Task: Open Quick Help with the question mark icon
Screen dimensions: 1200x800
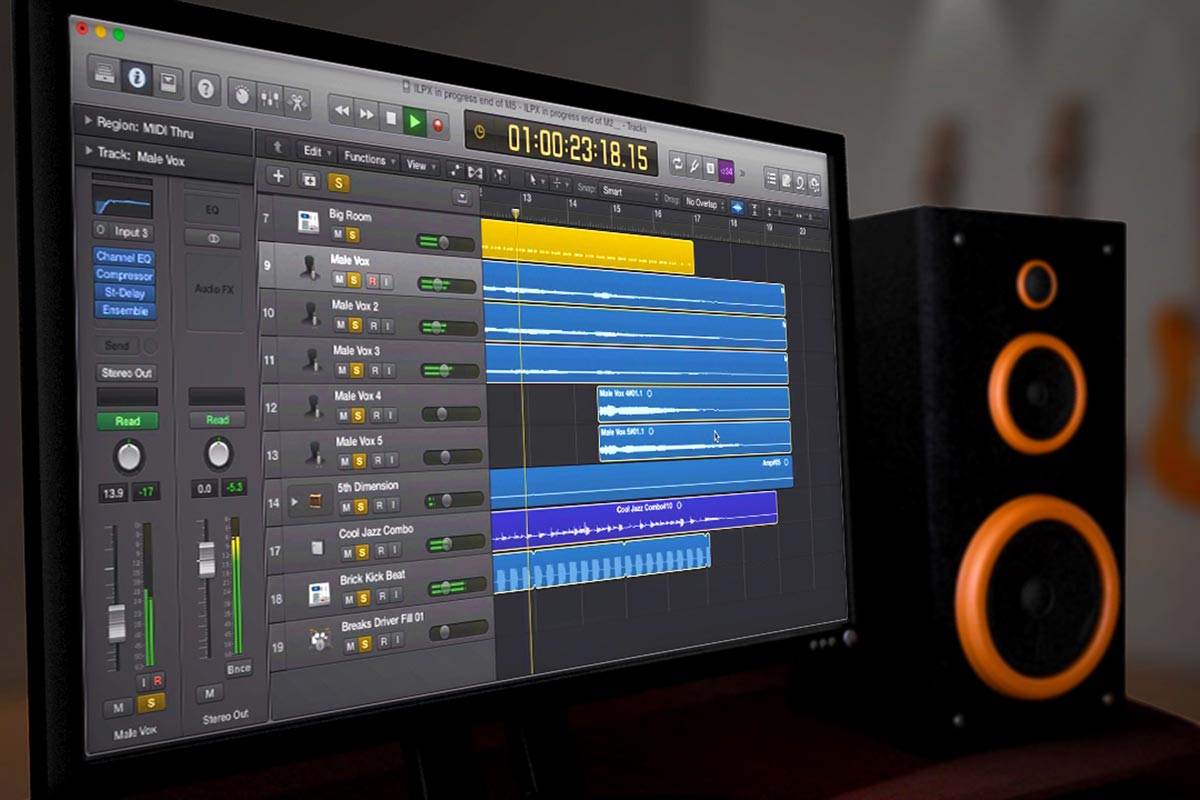Action: click(207, 89)
